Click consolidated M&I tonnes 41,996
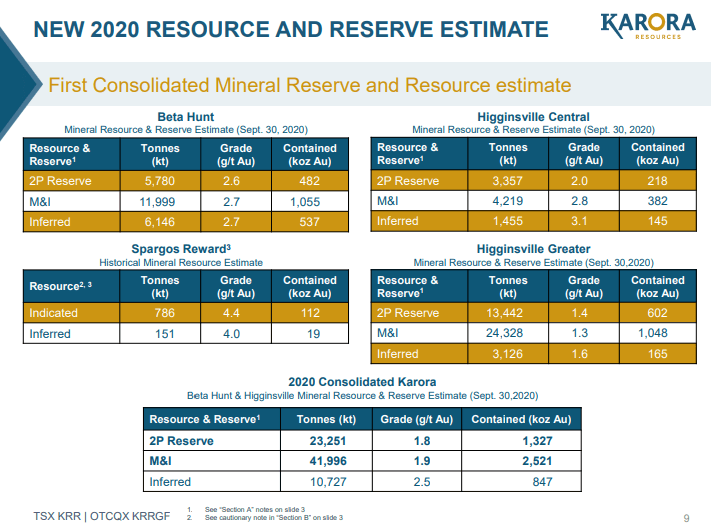Viewport: 711px width, 523px height. tap(328, 461)
